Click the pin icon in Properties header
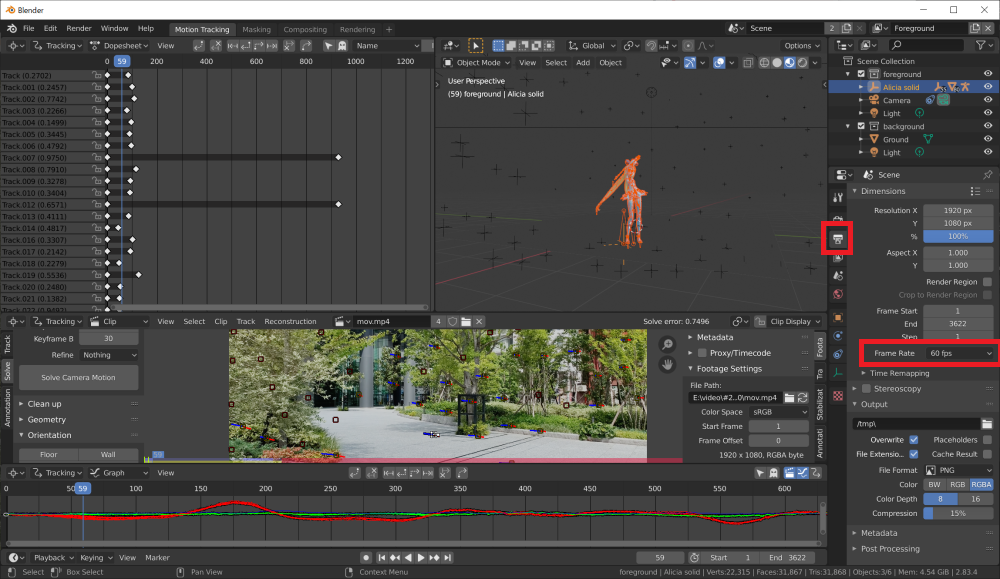This screenshot has height=579, width=1000. 988,175
